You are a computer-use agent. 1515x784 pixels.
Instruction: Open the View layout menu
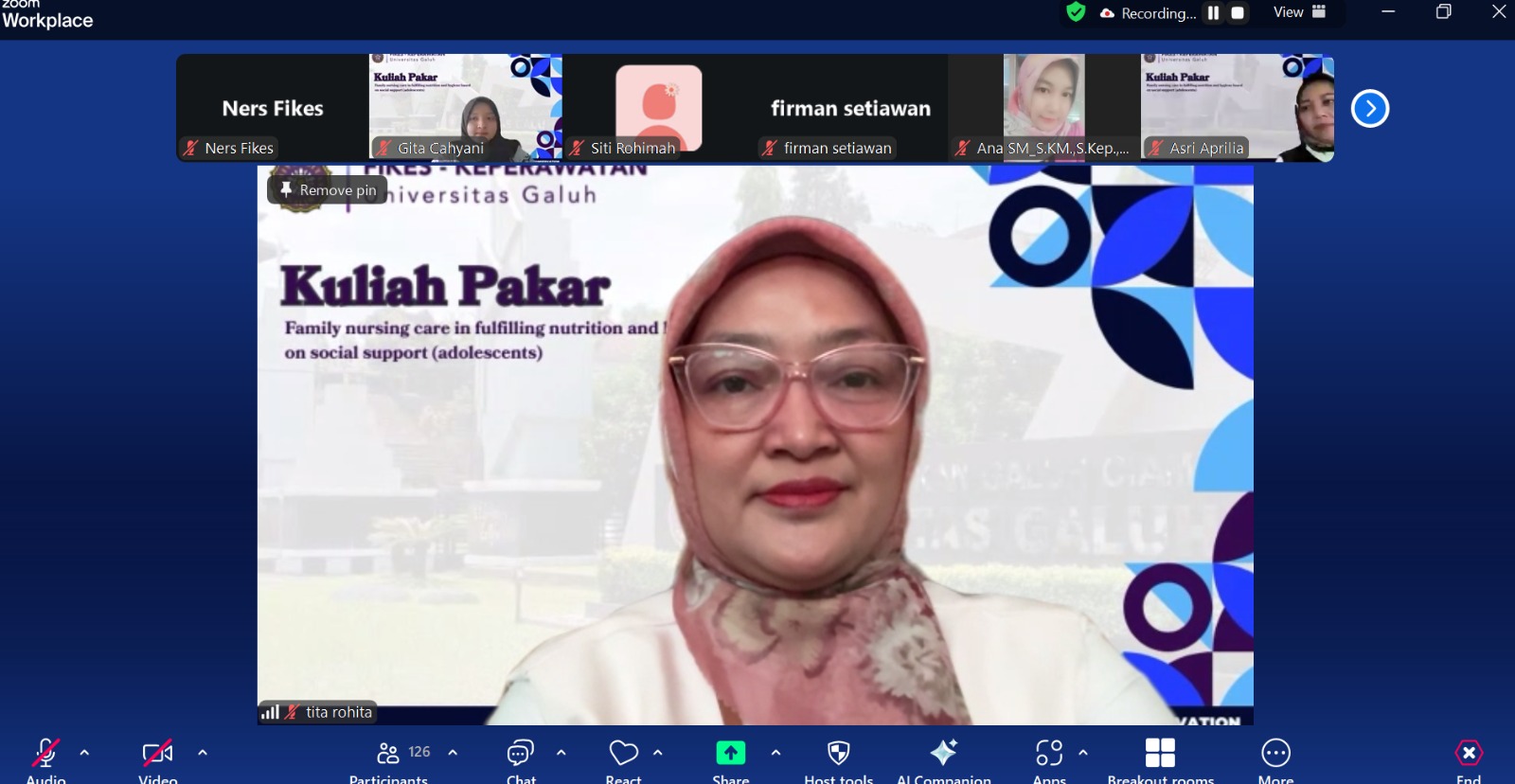pyautogui.click(x=1299, y=12)
